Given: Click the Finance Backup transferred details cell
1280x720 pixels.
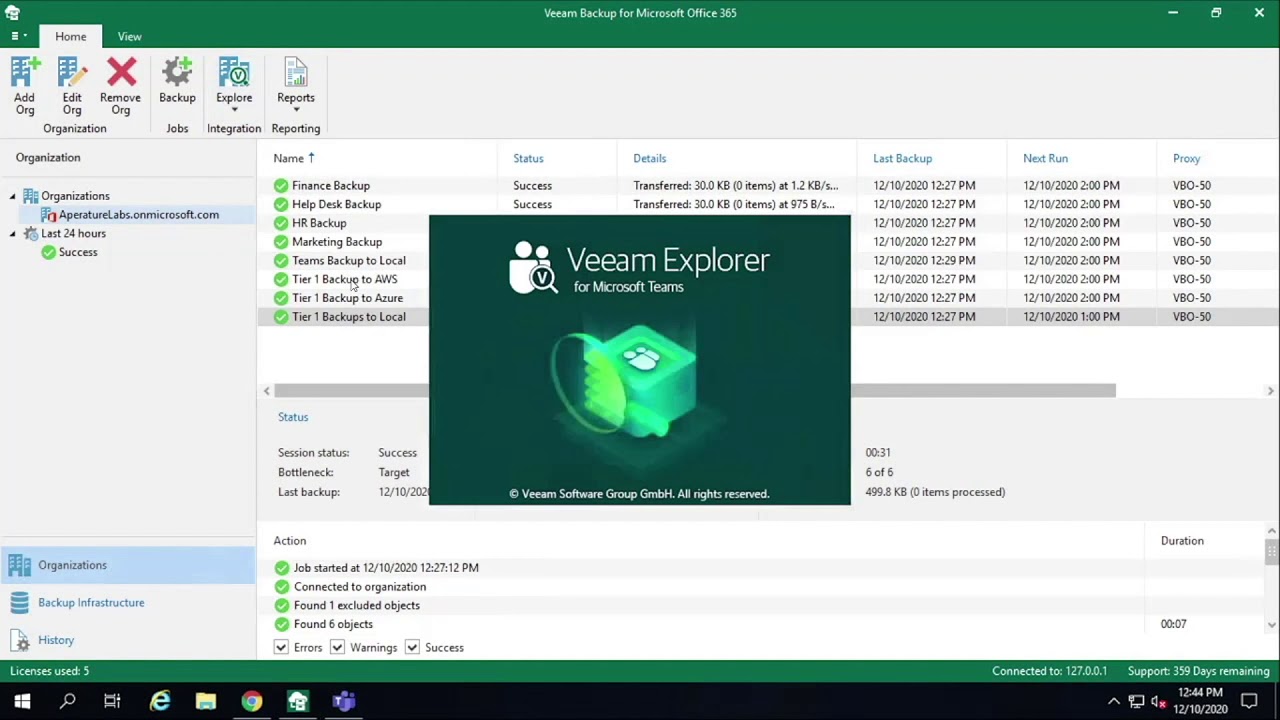Looking at the screenshot, I should click(736, 186).
